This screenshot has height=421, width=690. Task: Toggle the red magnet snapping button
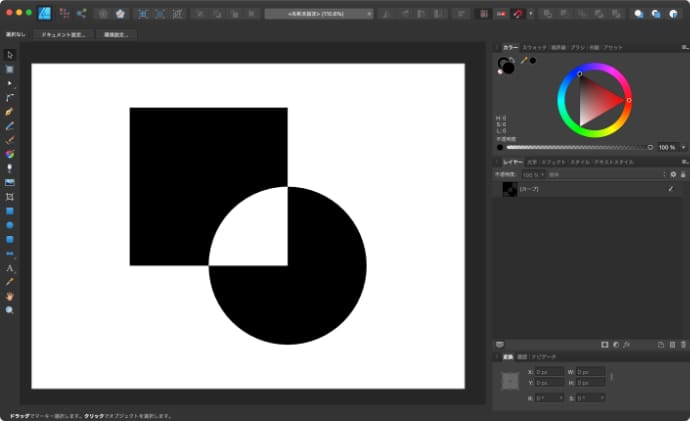click(517, 14)
